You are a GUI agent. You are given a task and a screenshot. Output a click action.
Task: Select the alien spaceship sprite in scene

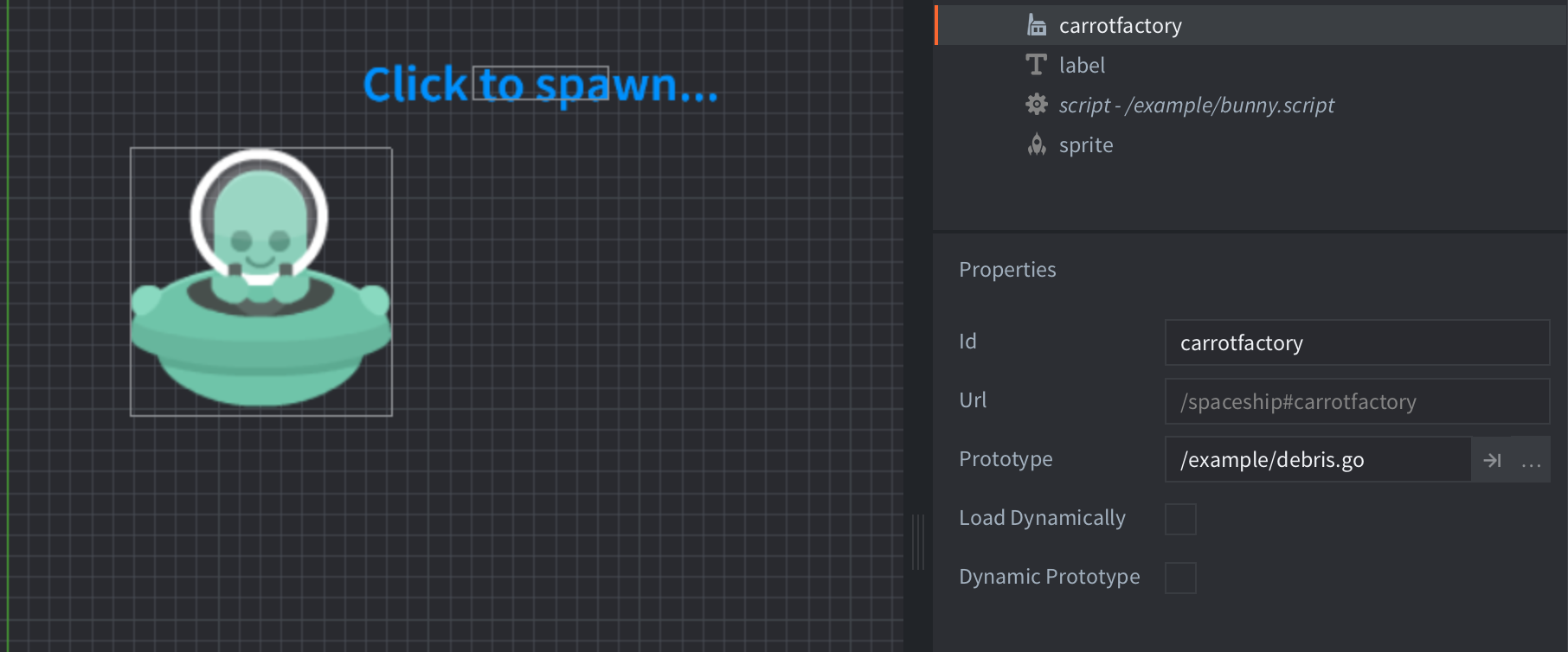tap(260, 282)
